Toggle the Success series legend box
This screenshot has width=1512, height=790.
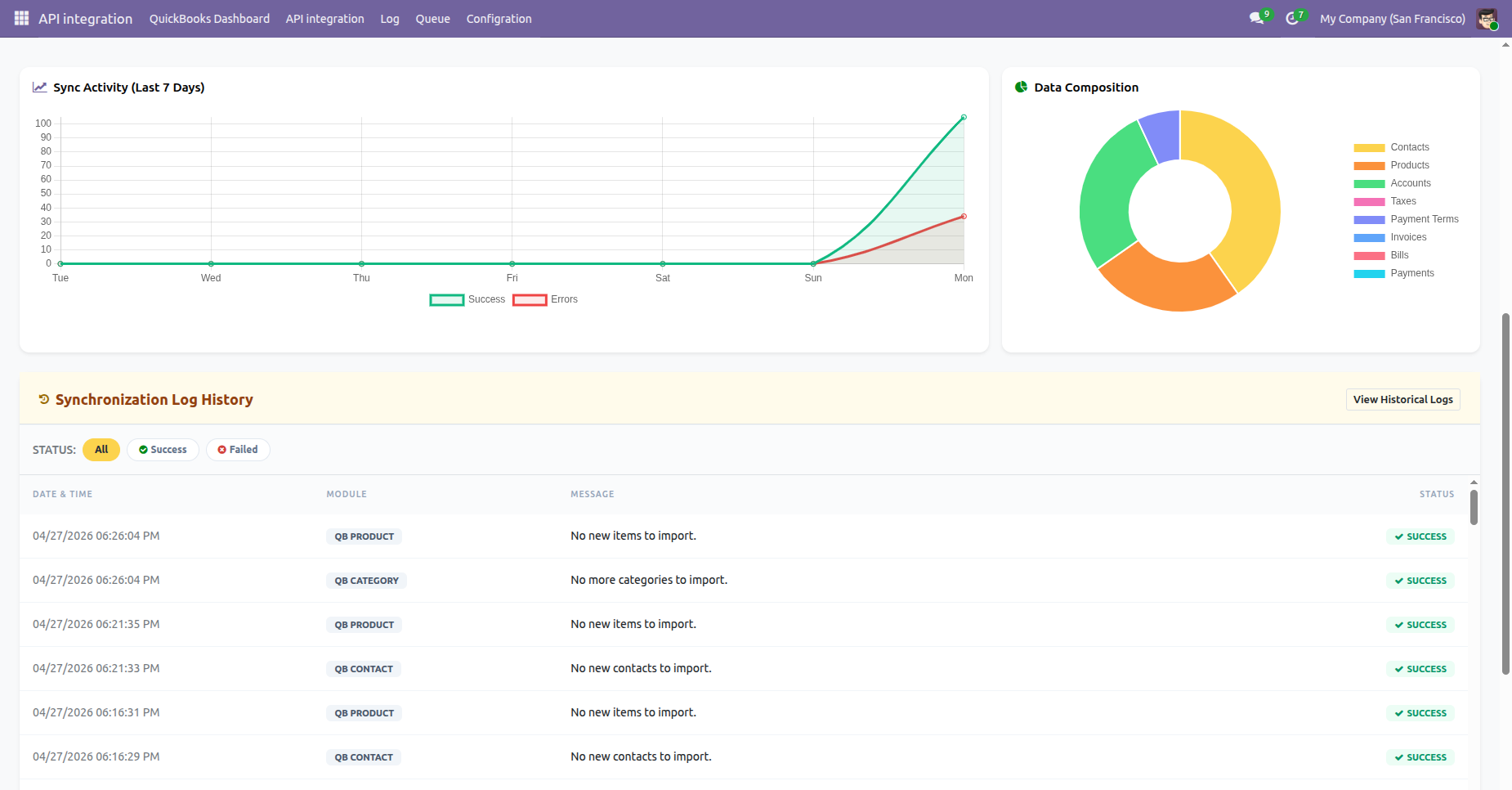447,300
